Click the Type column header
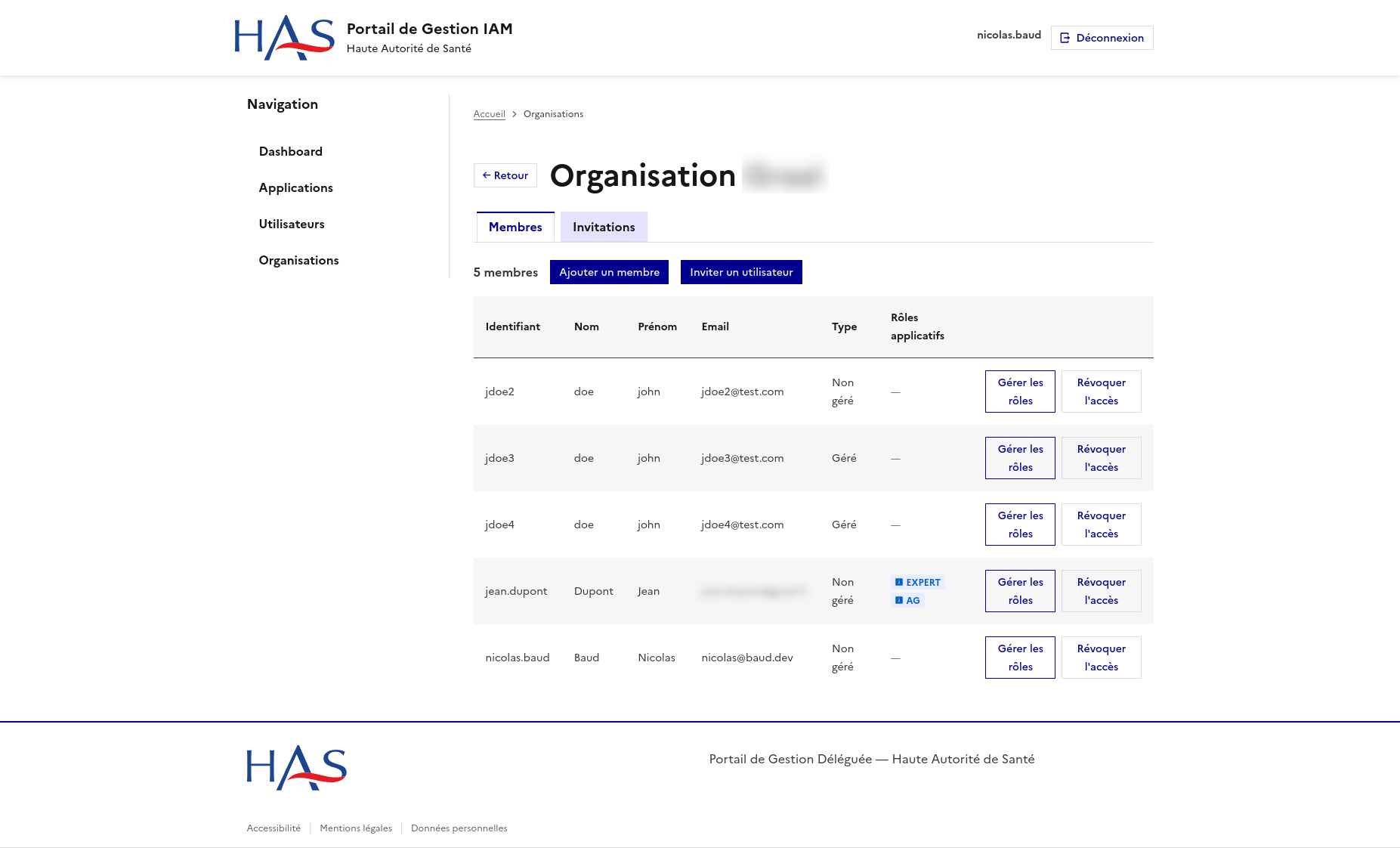1400x848 pixels. [x=845, y=327]
